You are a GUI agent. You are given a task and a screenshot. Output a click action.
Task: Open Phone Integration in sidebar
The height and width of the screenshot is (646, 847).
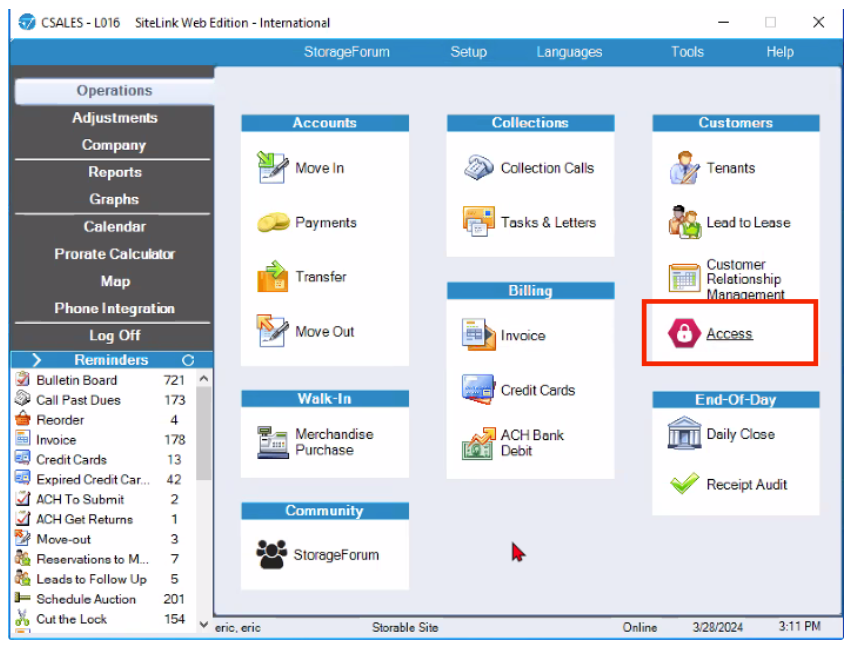click(x=115, y=308)
